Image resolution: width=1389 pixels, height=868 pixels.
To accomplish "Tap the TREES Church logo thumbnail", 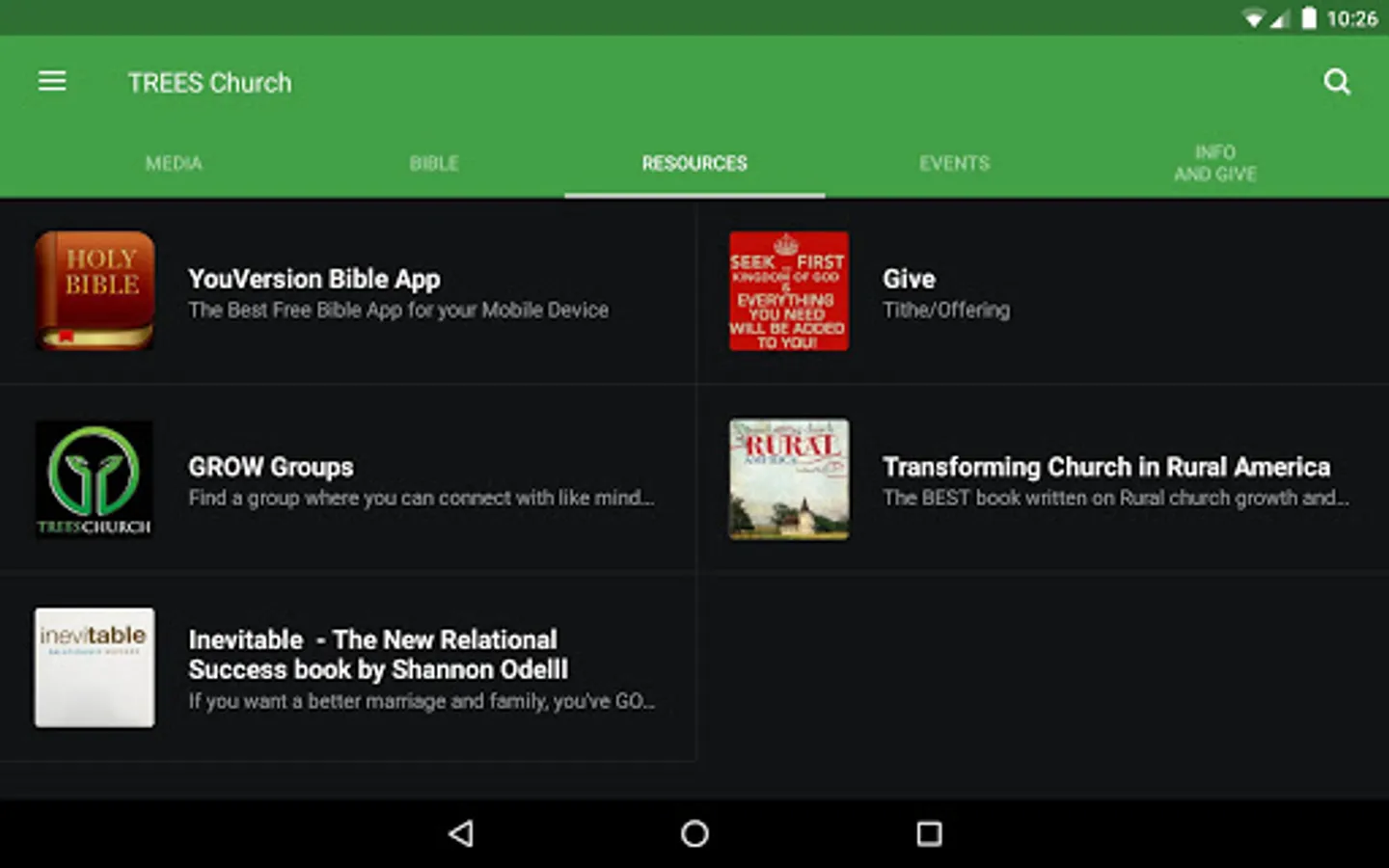I will click(x=95, y=479).
